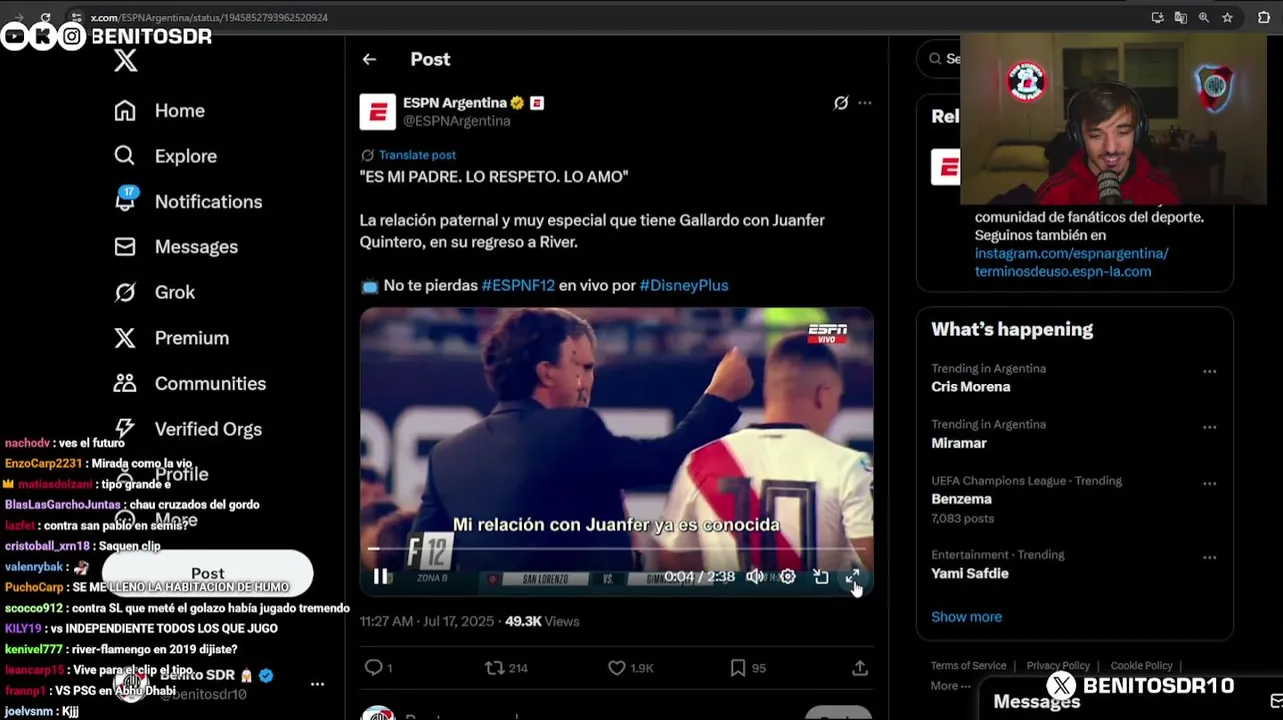Click the Communities people icon
The image size is (1283, 720).
tap(125, 383)
